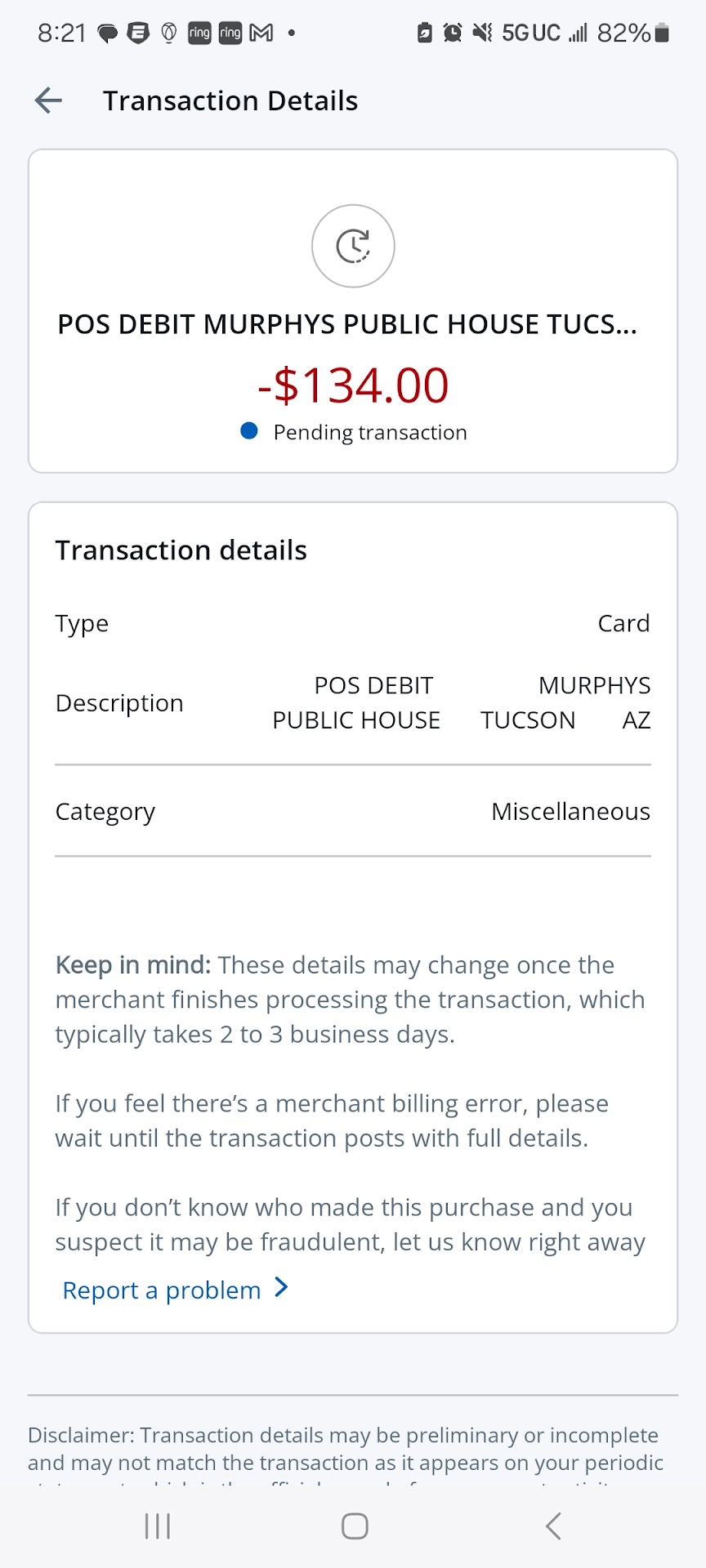Tap the Category Miscellaneous row
The image size is (706, 1568).
click(353, 812)
